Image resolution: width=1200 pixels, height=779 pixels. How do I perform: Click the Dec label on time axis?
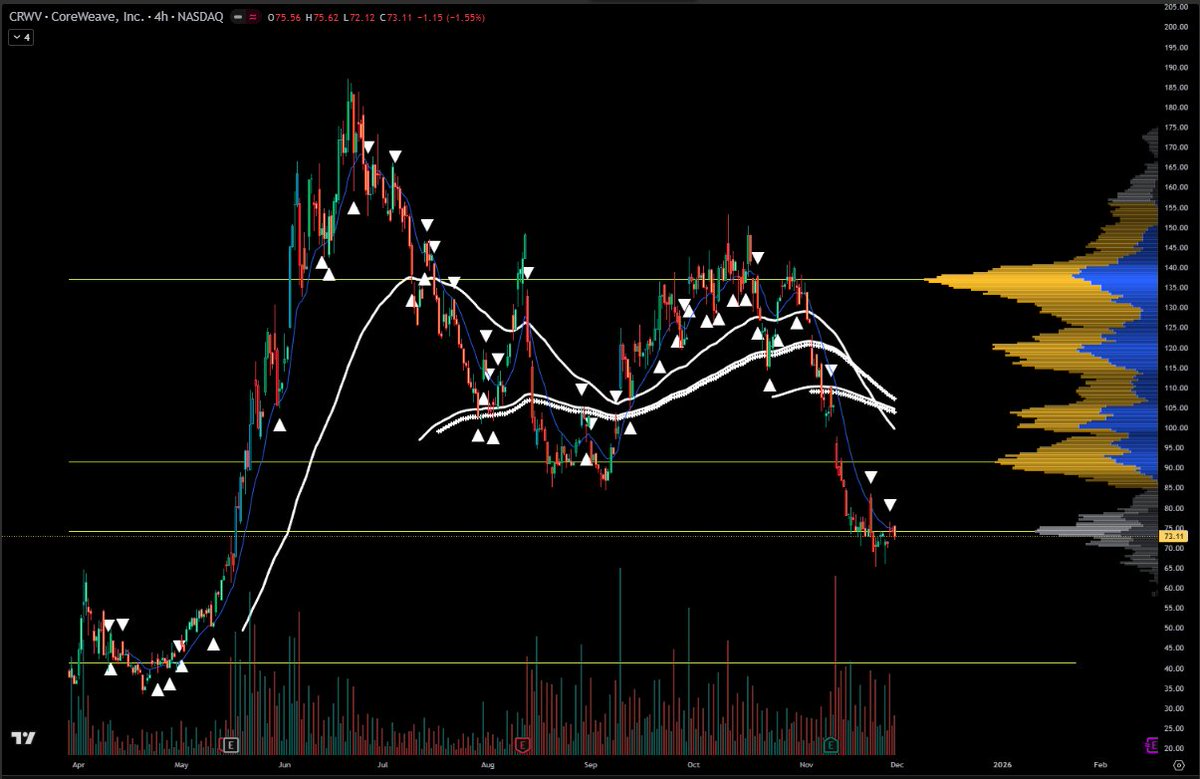click(x=895, y=764)
